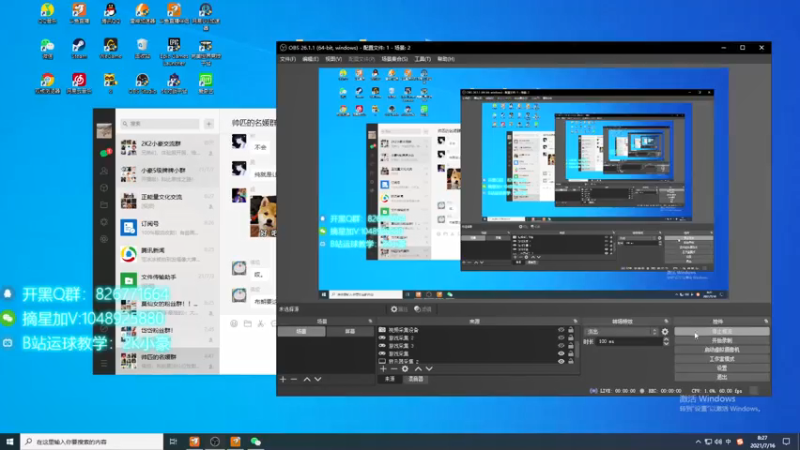Click the 工作室模式 button
This screenshot has width=800, height=450.
[x=721, y=359]
